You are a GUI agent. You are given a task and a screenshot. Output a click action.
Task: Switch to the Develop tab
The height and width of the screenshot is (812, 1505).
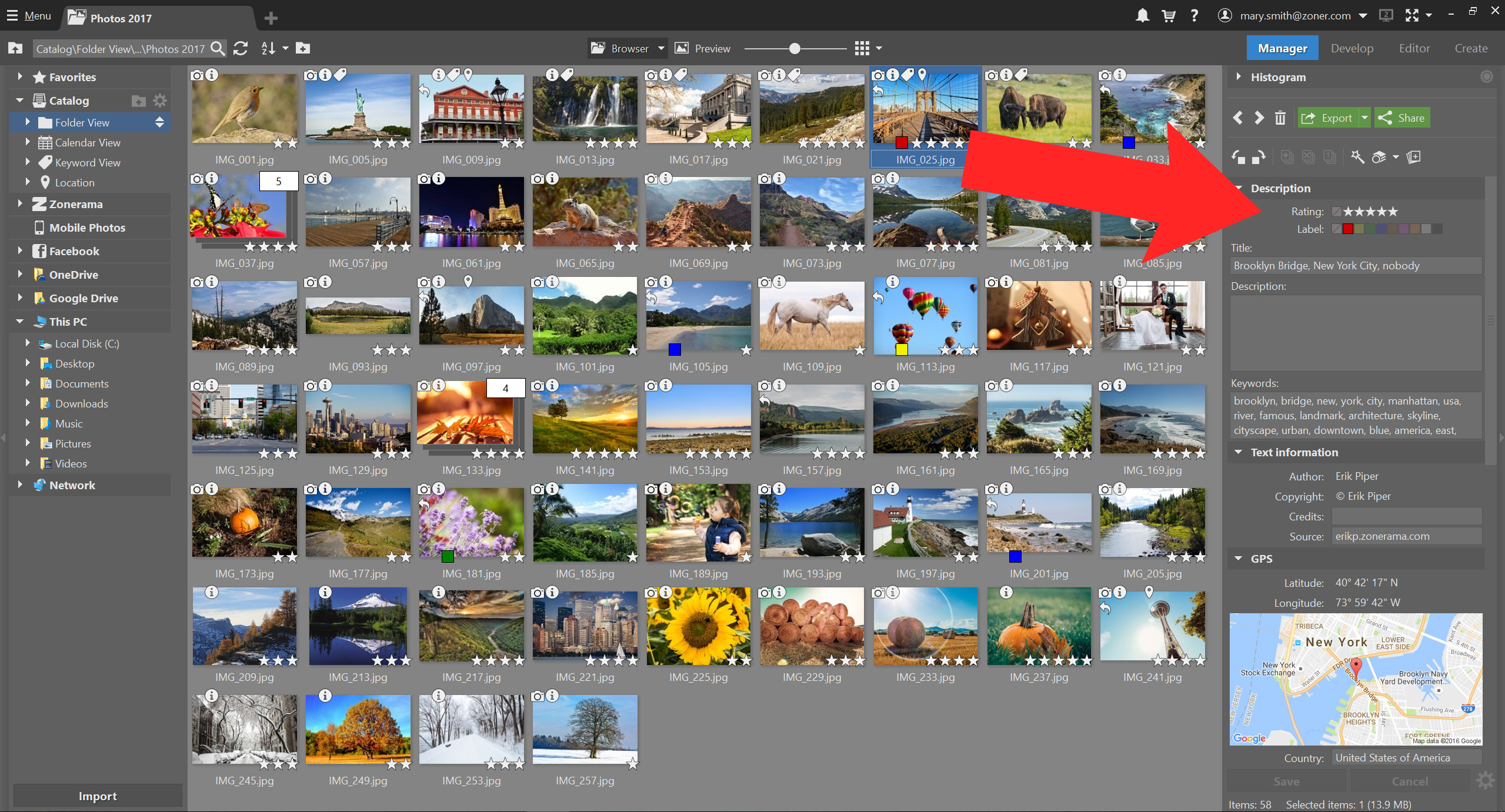1351,48
